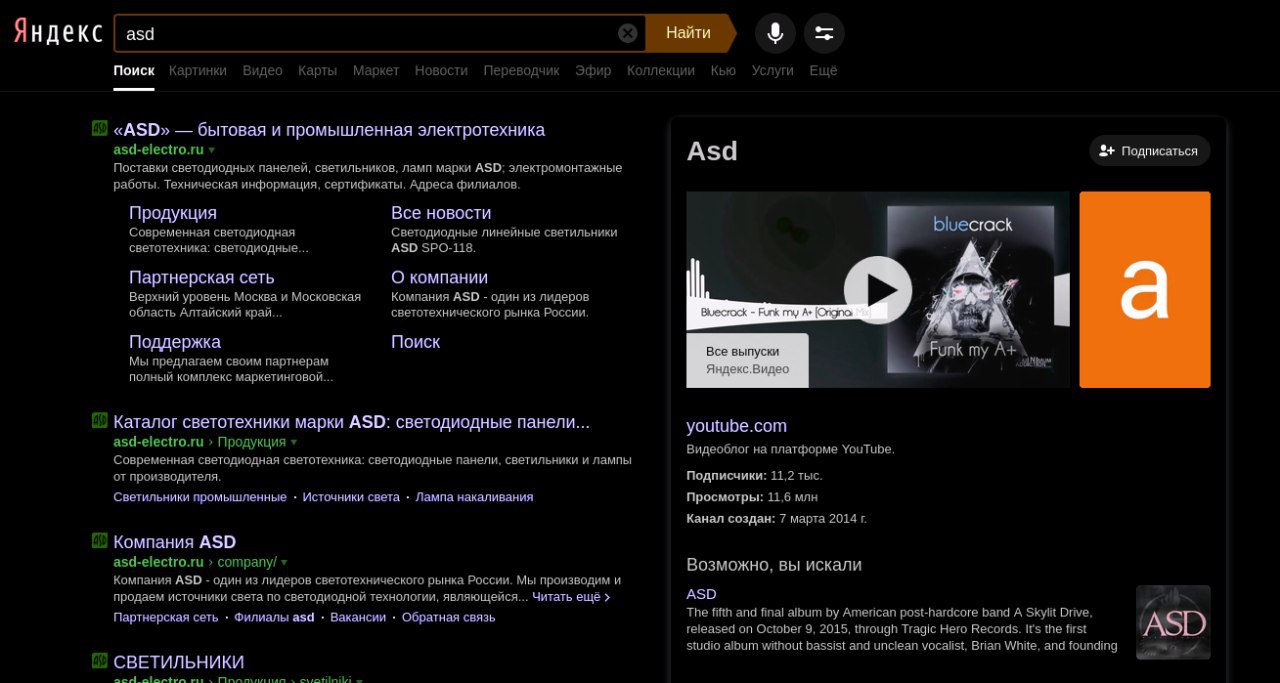Screen dimensions: 1280x683
Task: Open Каталог светотехники марки ASD result
Action: (x=351, y=422)
